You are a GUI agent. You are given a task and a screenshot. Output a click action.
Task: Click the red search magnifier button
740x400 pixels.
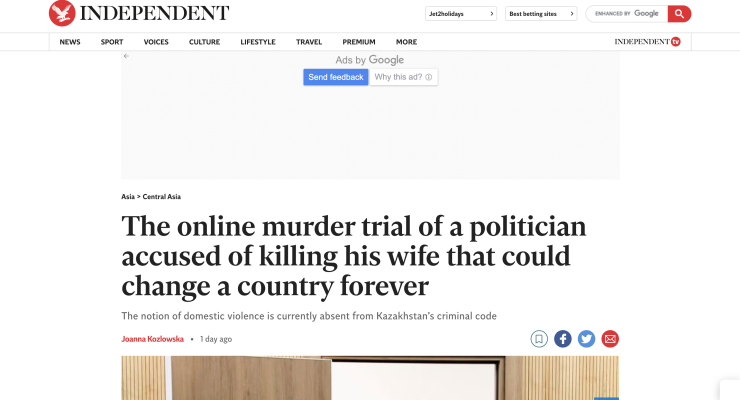(680, 14)
